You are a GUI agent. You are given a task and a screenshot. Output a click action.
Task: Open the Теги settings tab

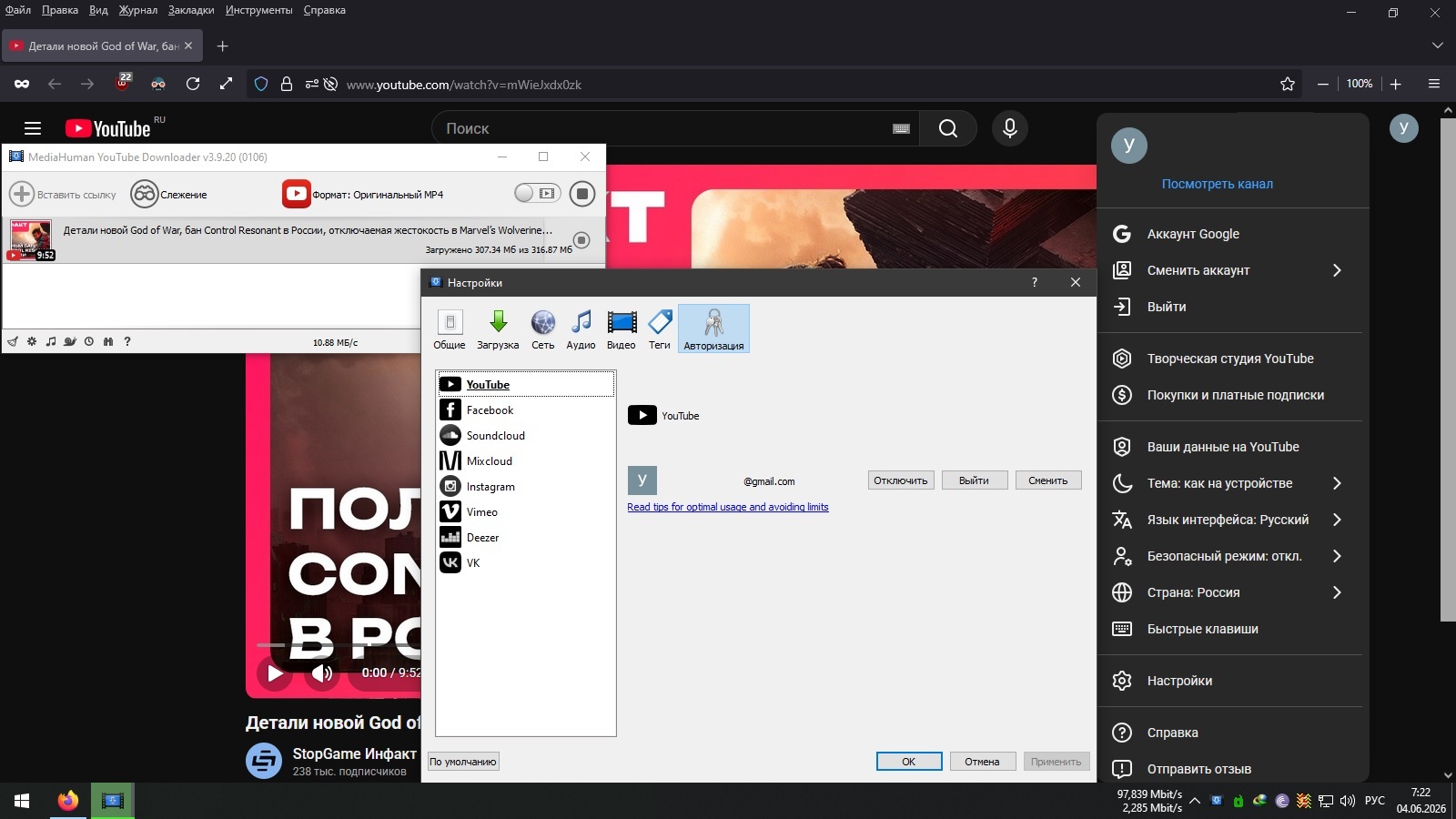point(660,329)
